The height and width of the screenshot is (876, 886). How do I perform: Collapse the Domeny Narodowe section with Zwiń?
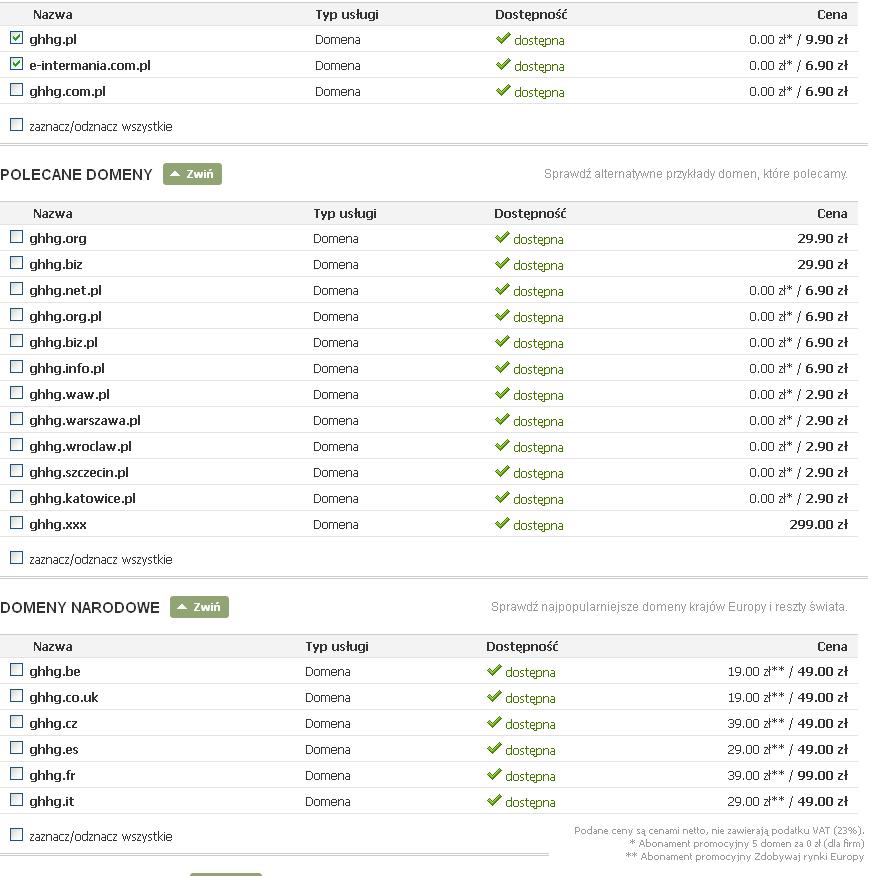[199, 607]
